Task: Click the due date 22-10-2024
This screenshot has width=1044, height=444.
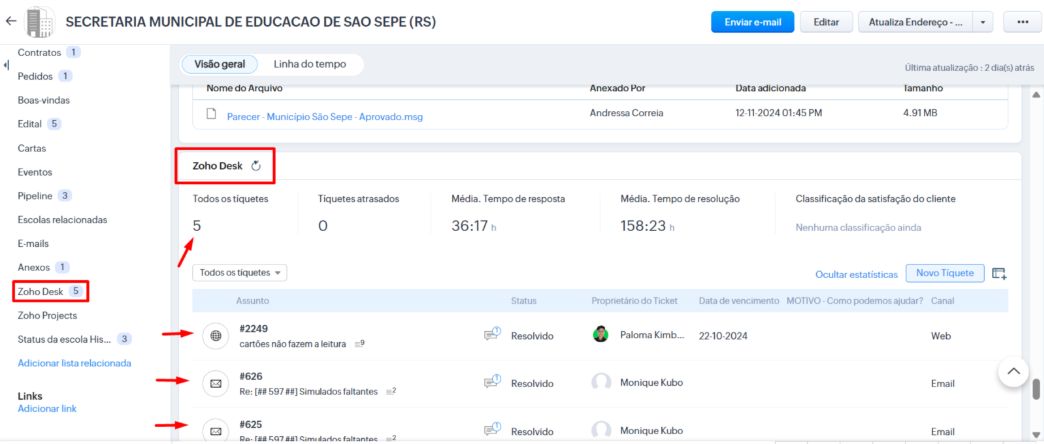Action: [x=723, y=335]
